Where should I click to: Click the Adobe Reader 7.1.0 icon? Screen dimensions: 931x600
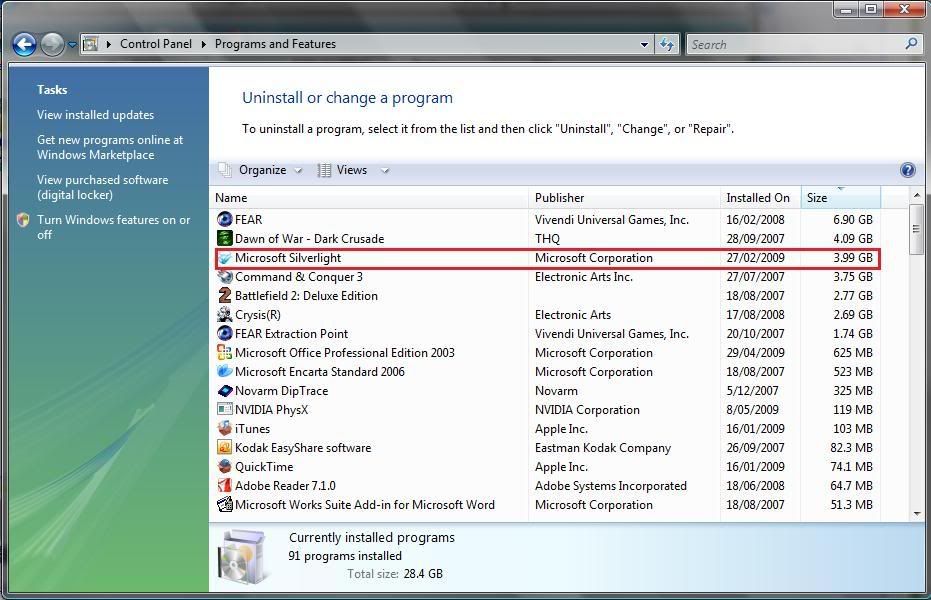pyautogui.click(x=224, y=485)
